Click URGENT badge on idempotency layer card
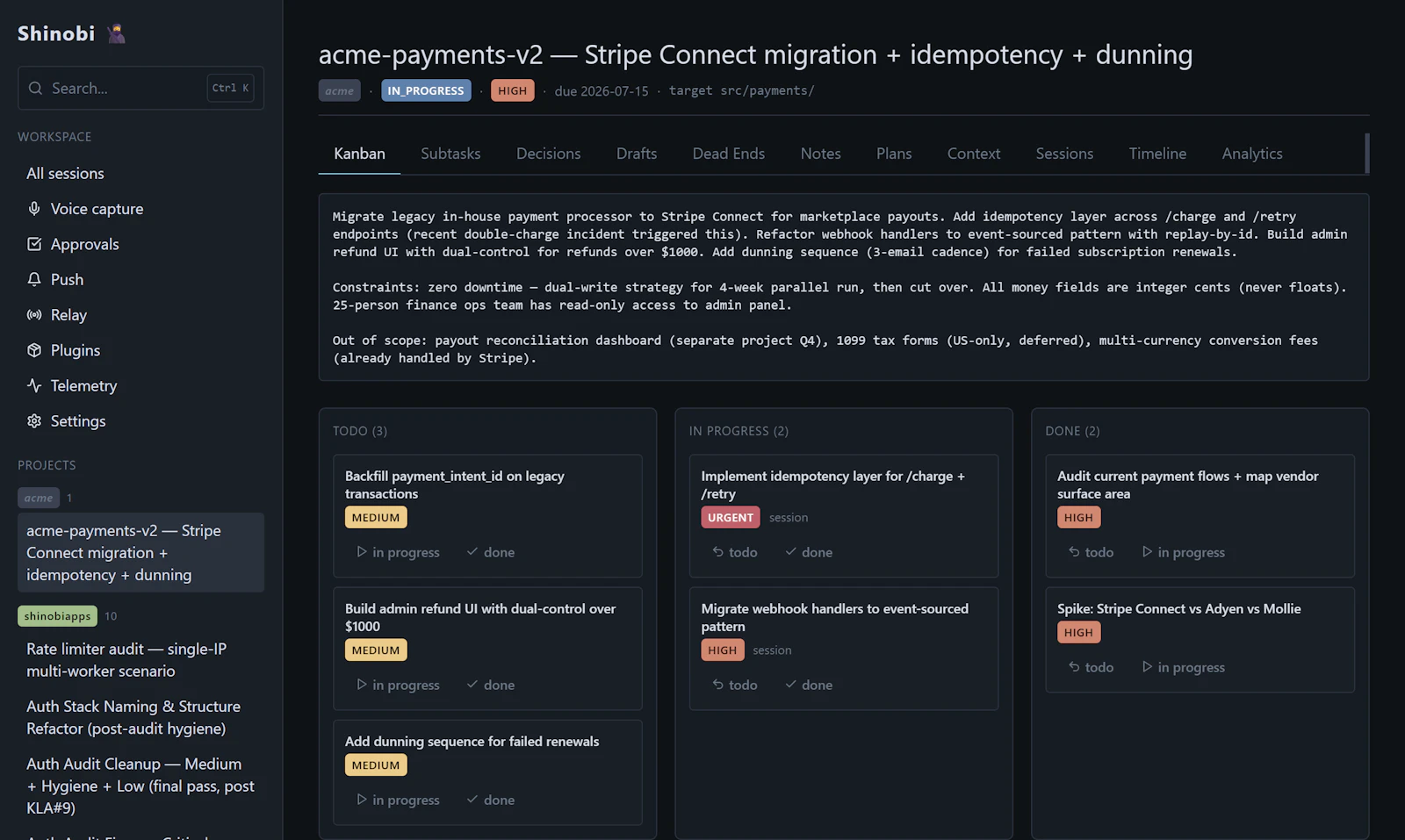This screenshot has height=840, width=1405. point(731,518)
